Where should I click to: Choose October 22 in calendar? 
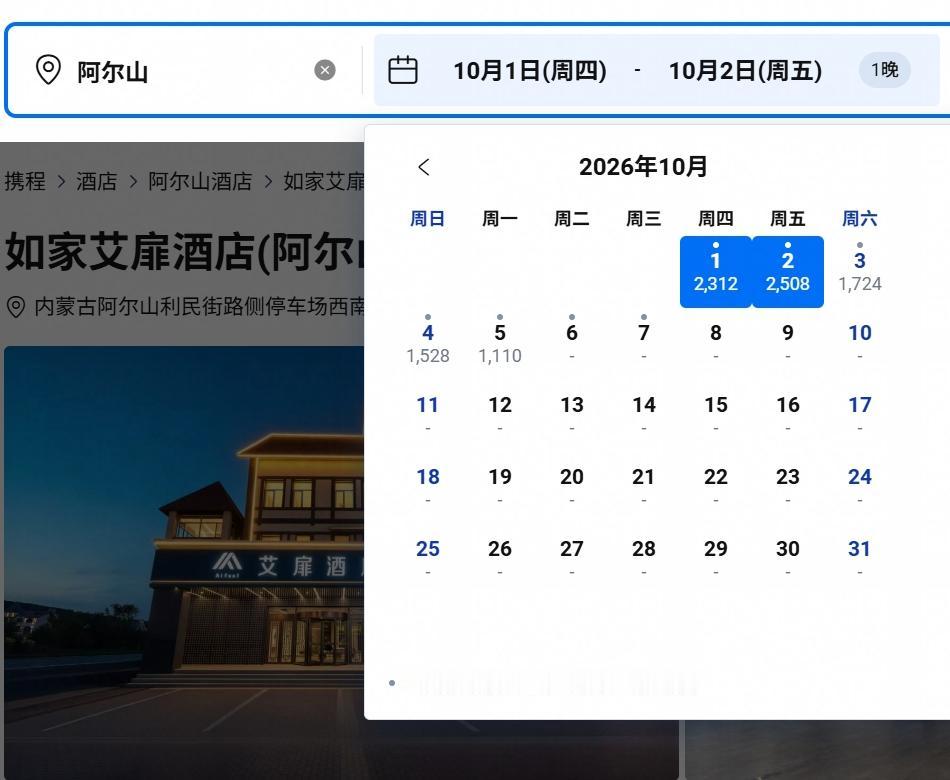coord(716,488)
